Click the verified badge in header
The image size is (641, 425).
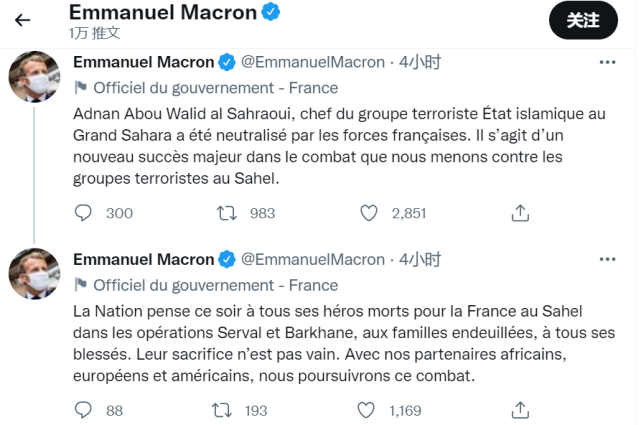click(x=271, y=13)
